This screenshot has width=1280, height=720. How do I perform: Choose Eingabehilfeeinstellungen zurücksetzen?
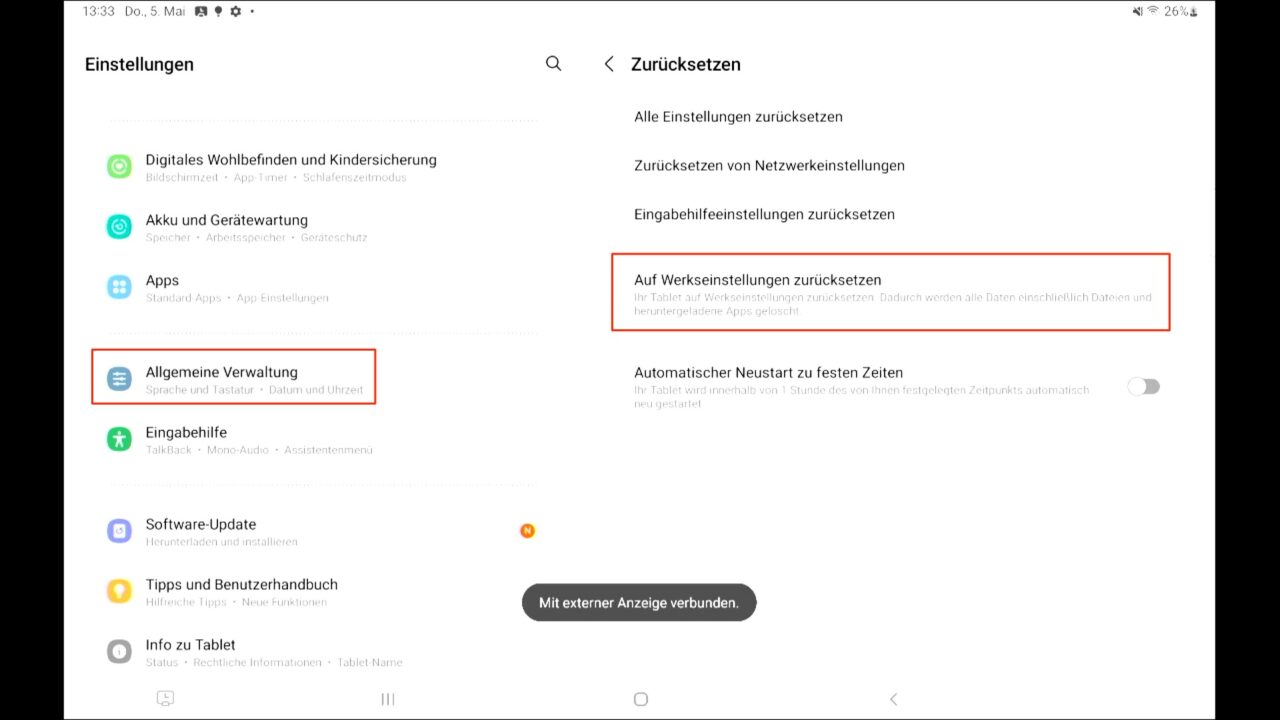click(x=764, y=214)
